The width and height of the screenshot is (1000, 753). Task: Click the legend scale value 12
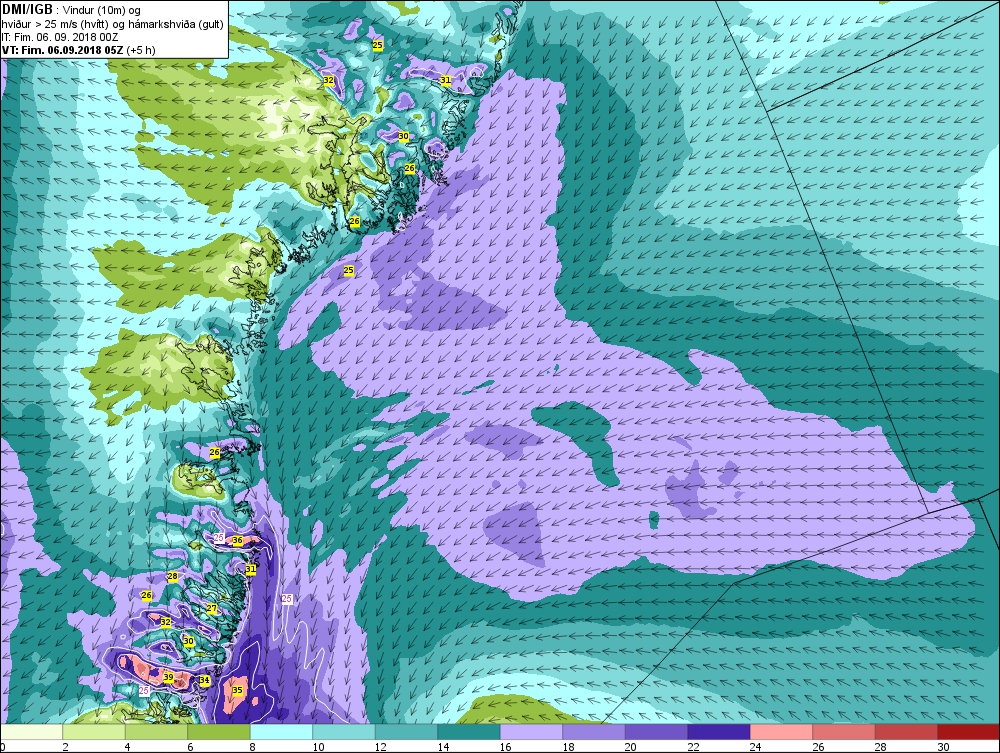[381, 747]
